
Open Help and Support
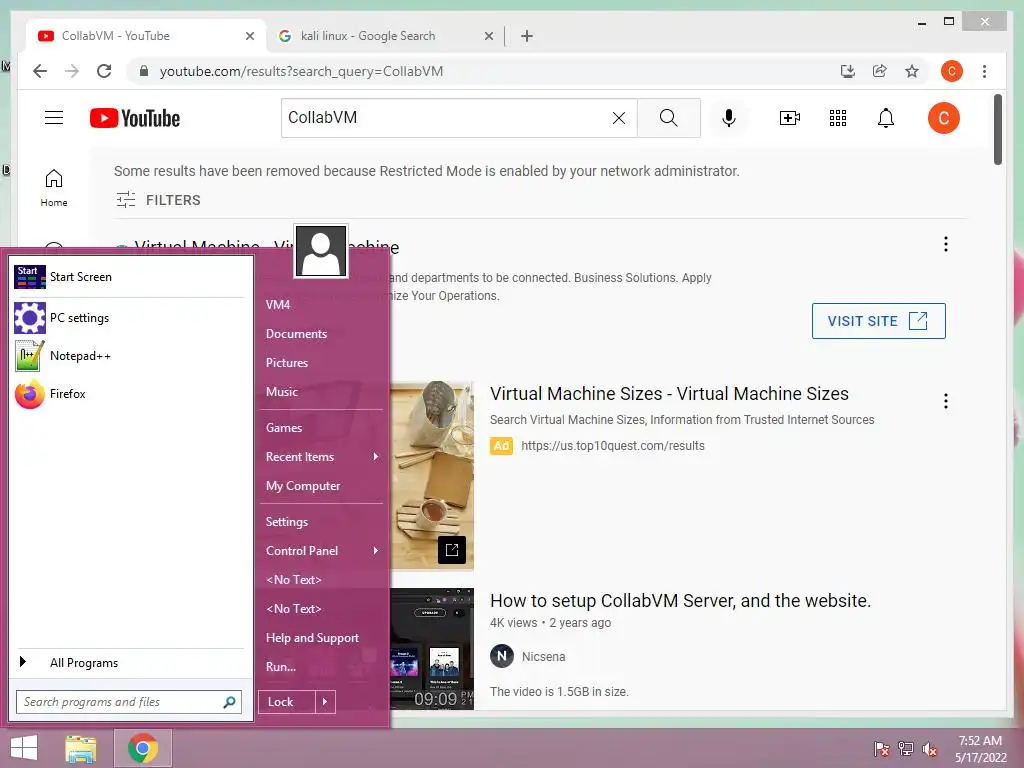[312, 638]
